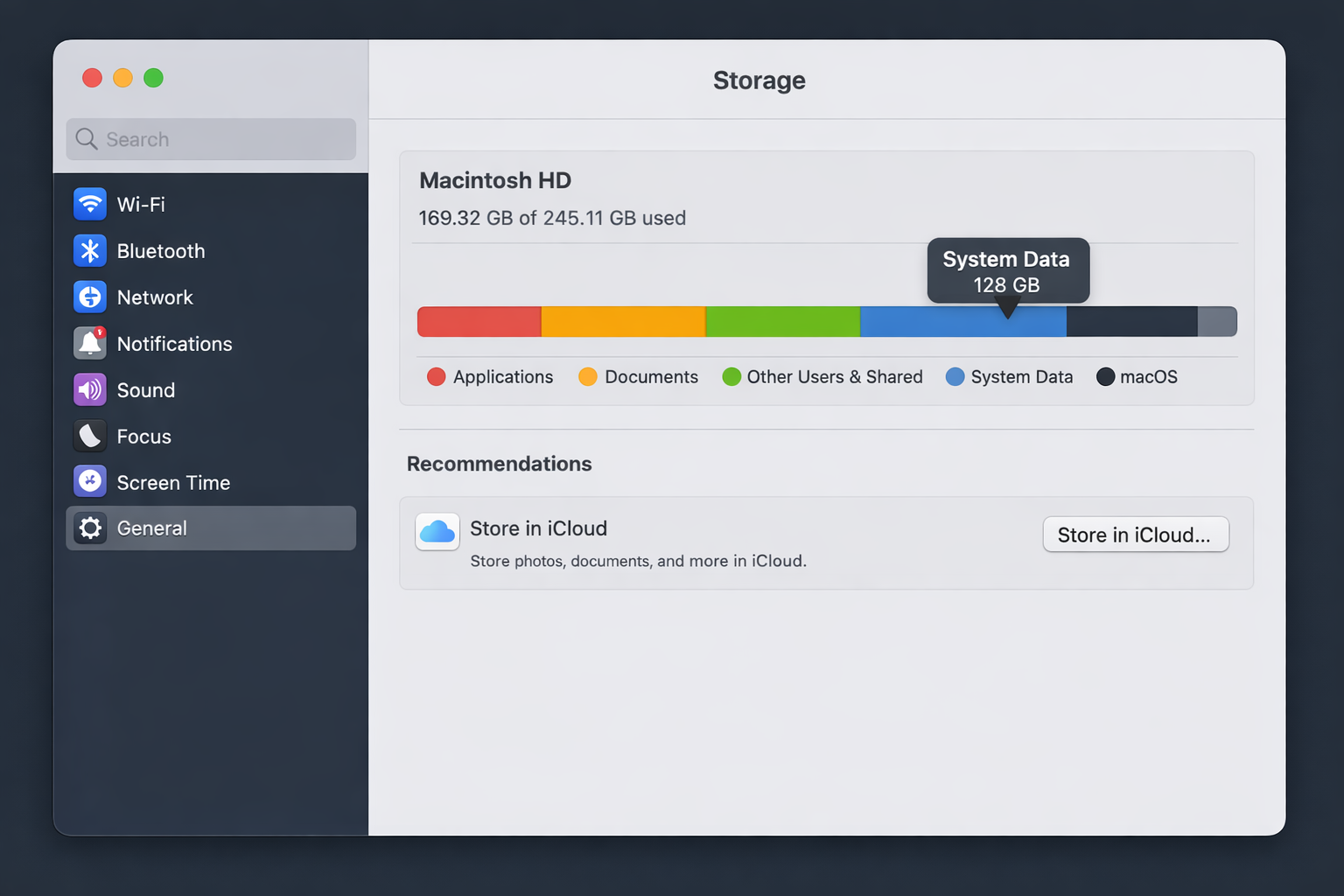
Task: Open Wi-Fi settings label
Action: point(141,204)
